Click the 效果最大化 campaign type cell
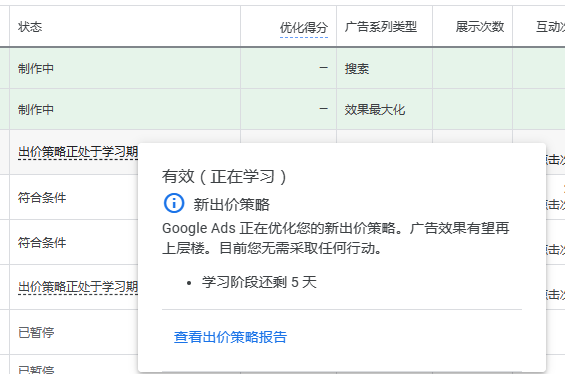The height and width of the screenshot is (374, 565). pyautogui.click(x=375, y=110)
